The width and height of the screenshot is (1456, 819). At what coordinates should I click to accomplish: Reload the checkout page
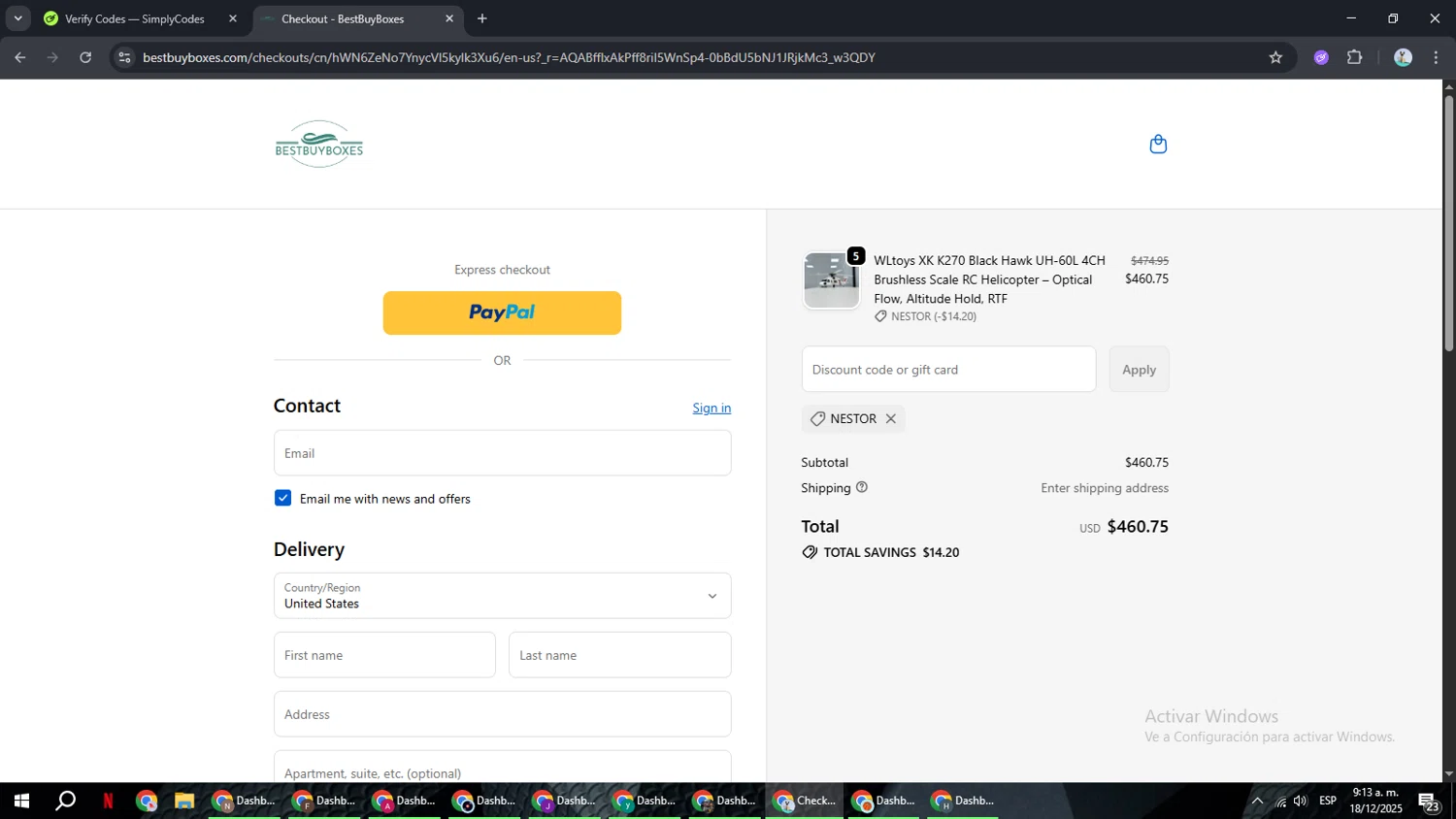85,57
